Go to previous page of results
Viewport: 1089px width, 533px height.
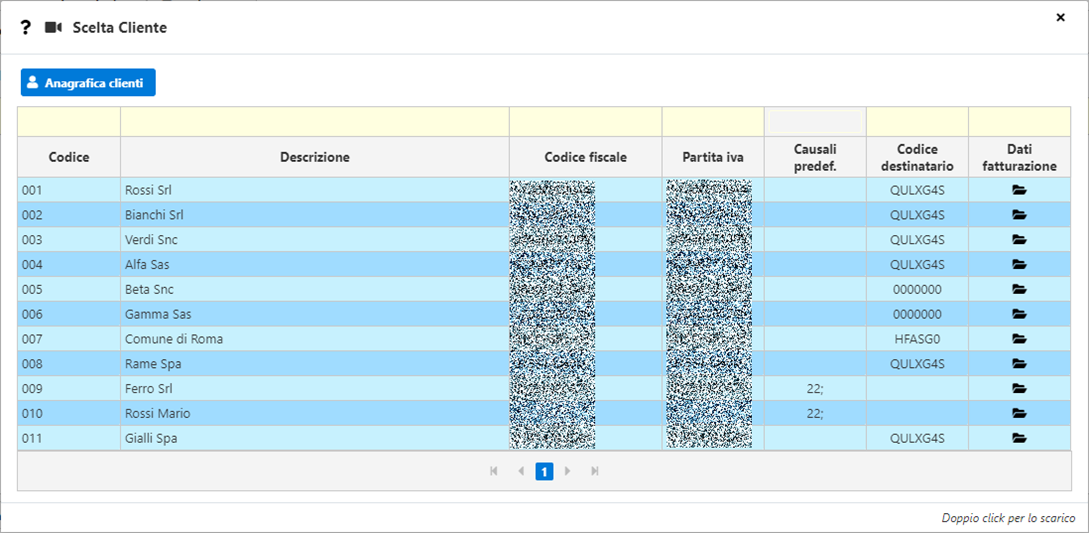click(520, 471)
